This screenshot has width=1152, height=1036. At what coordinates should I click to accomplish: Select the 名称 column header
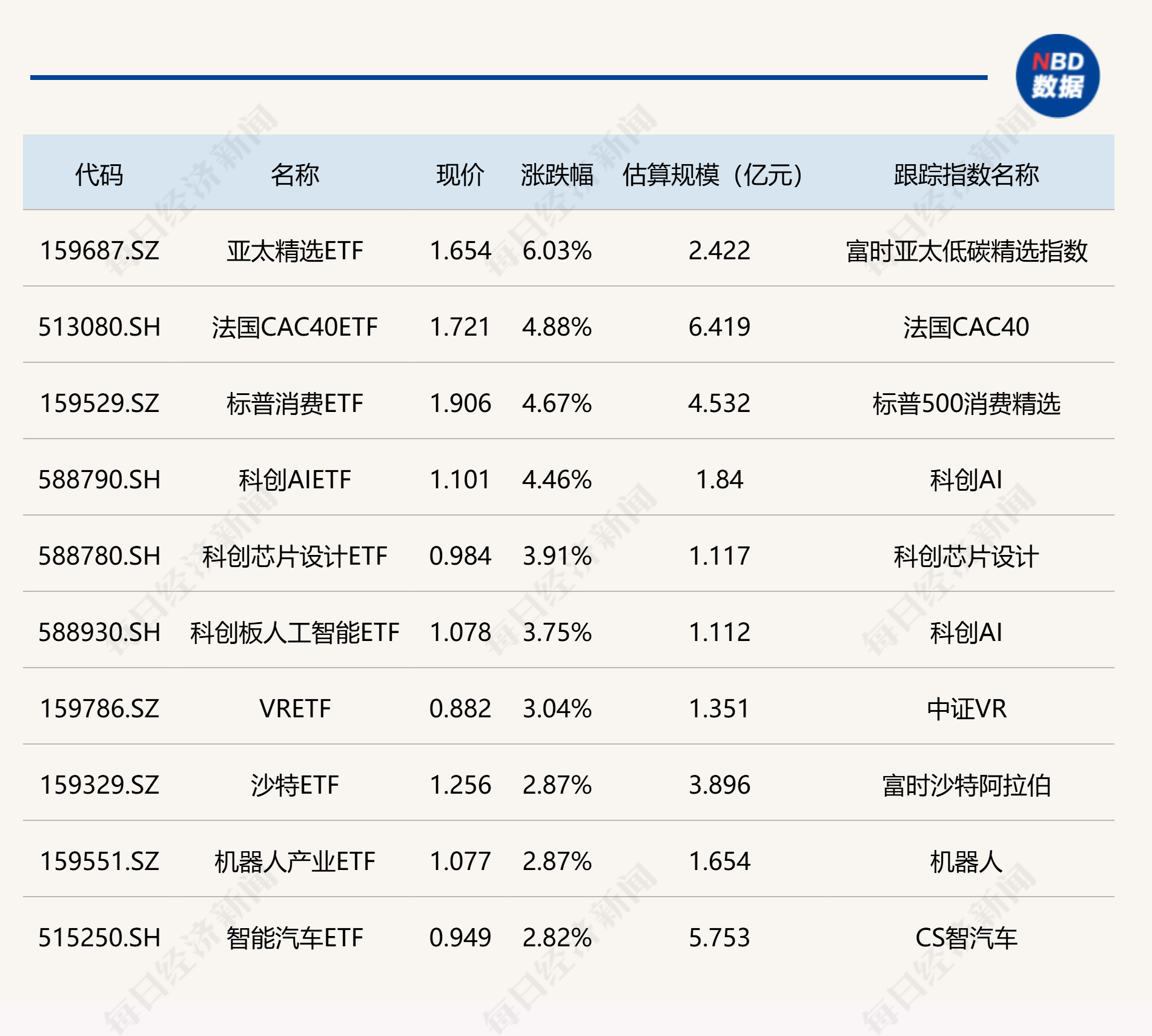[295, 173]
